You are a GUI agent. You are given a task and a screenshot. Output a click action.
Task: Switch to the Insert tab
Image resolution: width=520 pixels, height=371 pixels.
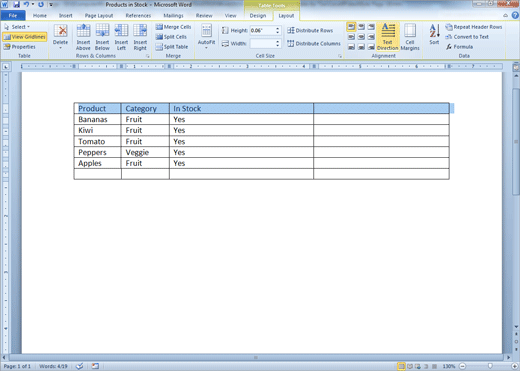pyautogui.click(x=65, y=16)
